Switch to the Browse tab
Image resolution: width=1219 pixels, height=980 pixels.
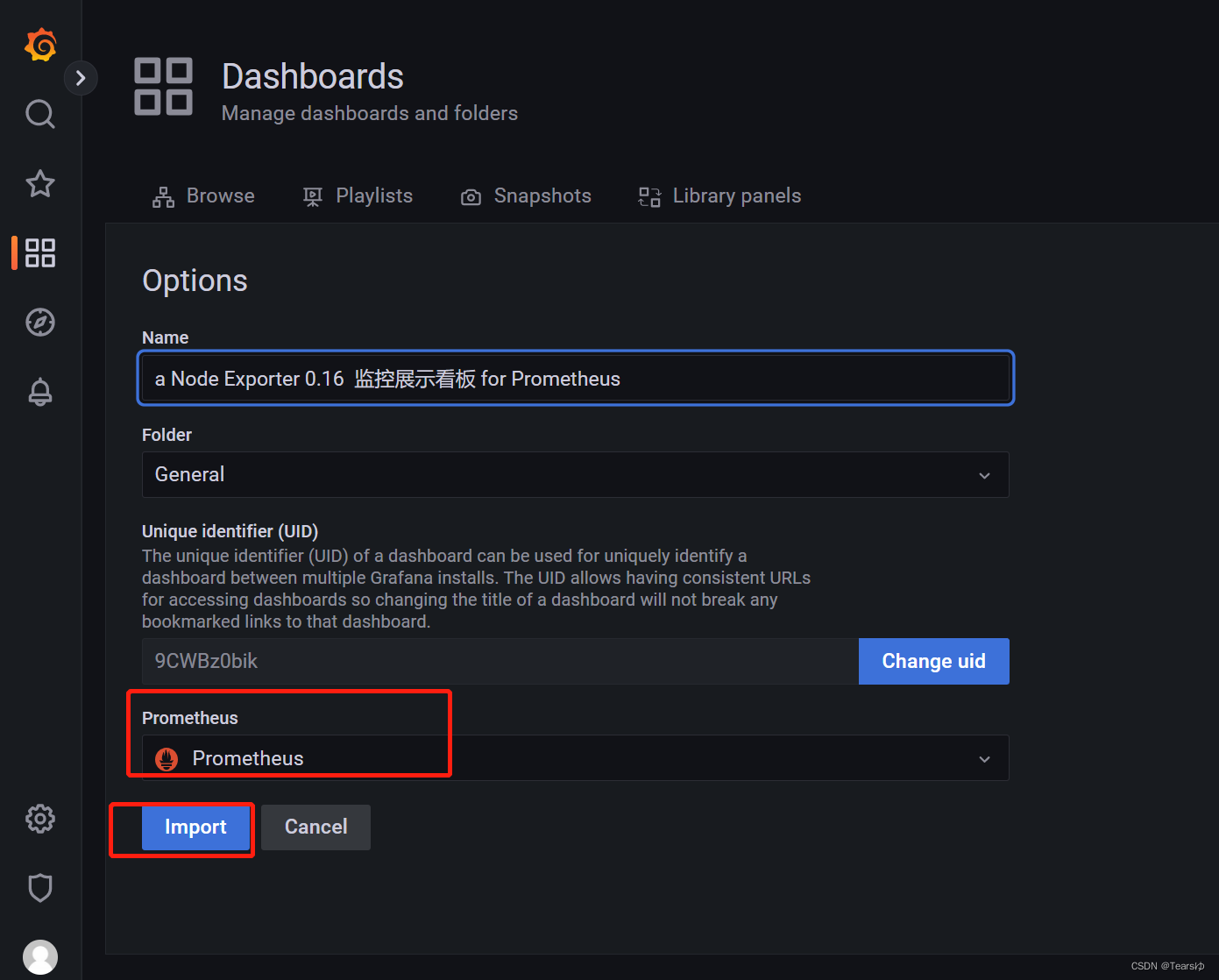(x=203, y=196)
